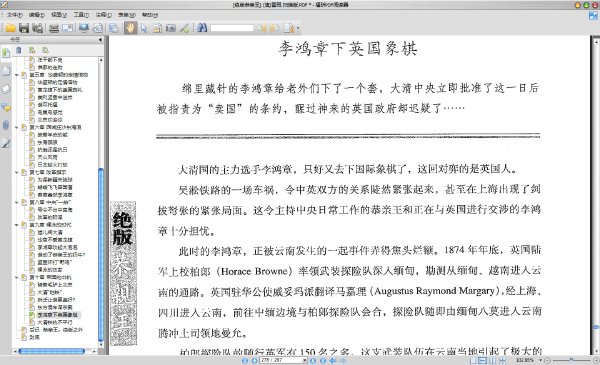Switch to single page layout
Screen dimensions: 600x365
pyautogui.click(x=473, y=360)
